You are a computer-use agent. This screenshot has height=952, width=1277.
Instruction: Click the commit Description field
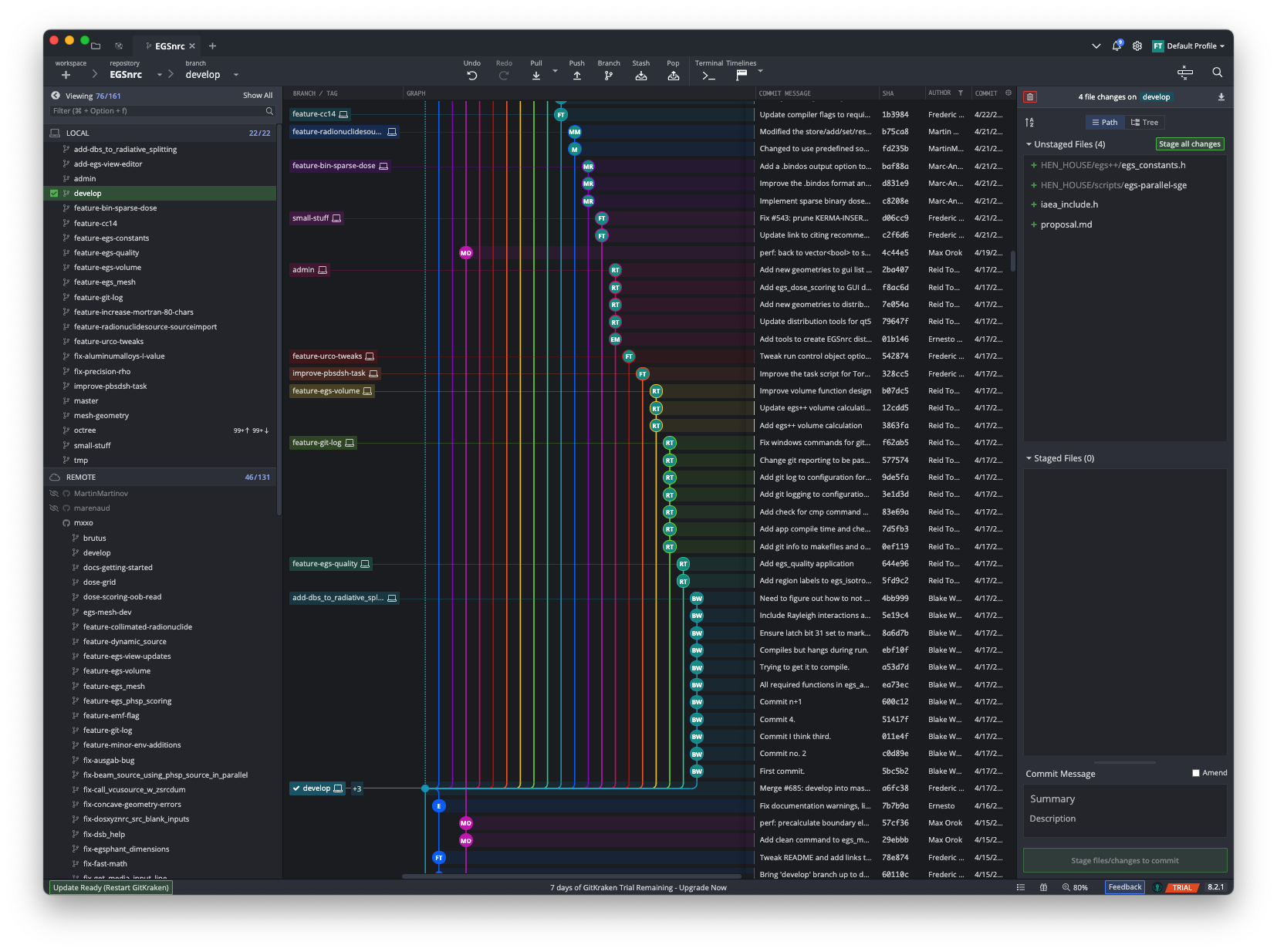pos(1125,819)
